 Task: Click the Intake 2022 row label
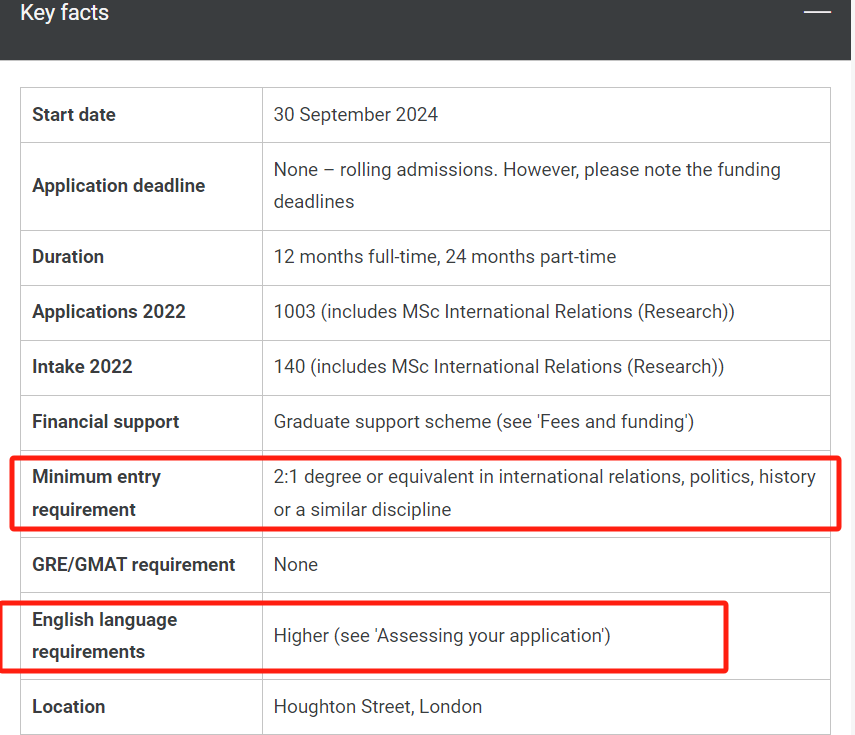coord(82,367)
